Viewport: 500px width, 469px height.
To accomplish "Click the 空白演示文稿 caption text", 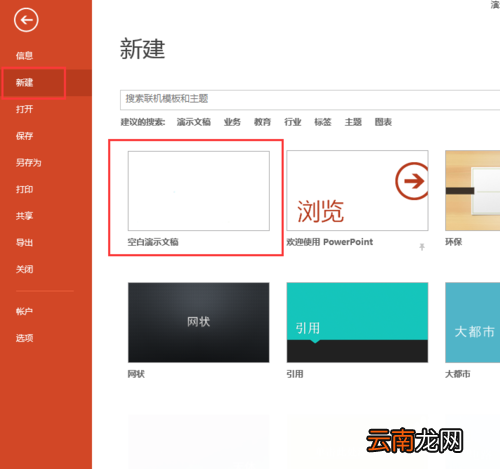I will coord(153,242).
